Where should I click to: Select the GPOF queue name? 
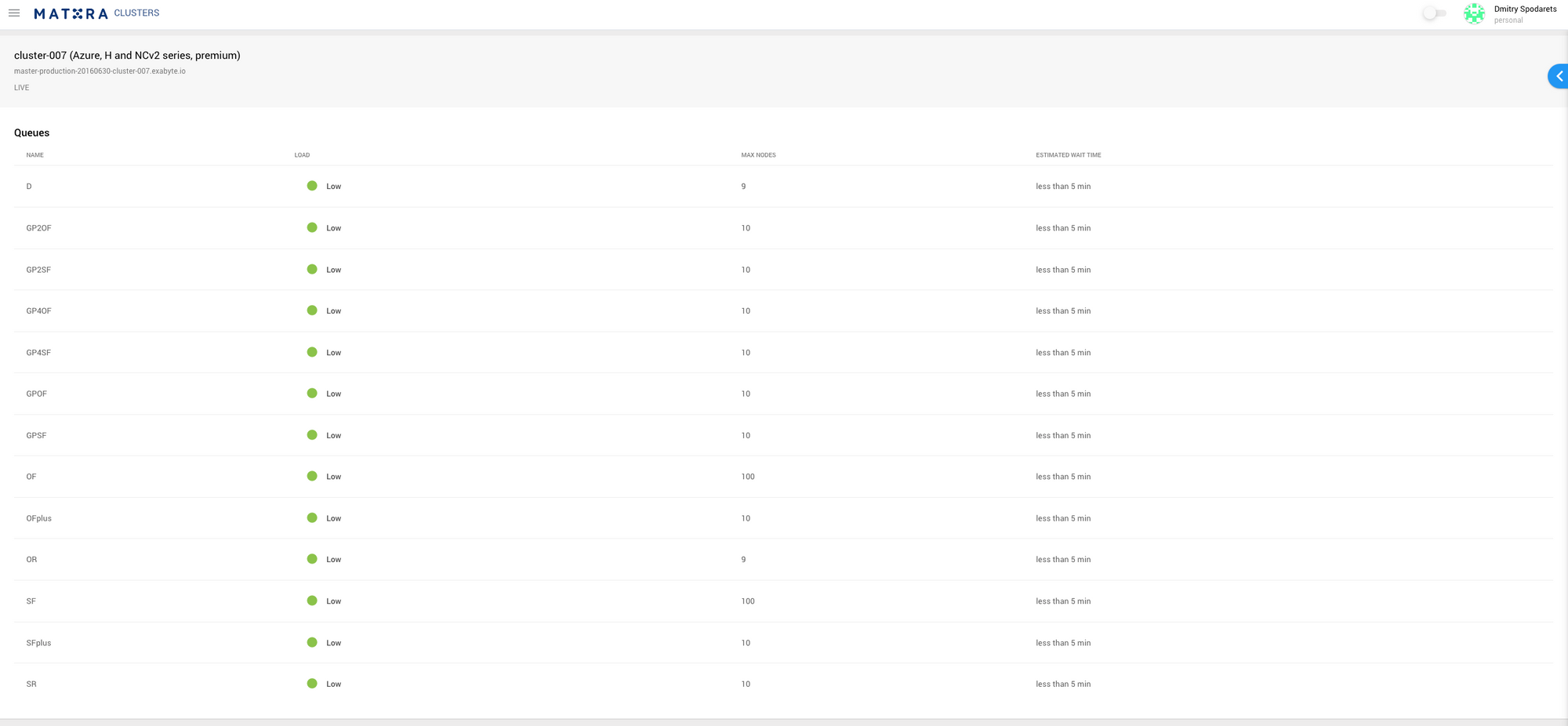(36, 394)
